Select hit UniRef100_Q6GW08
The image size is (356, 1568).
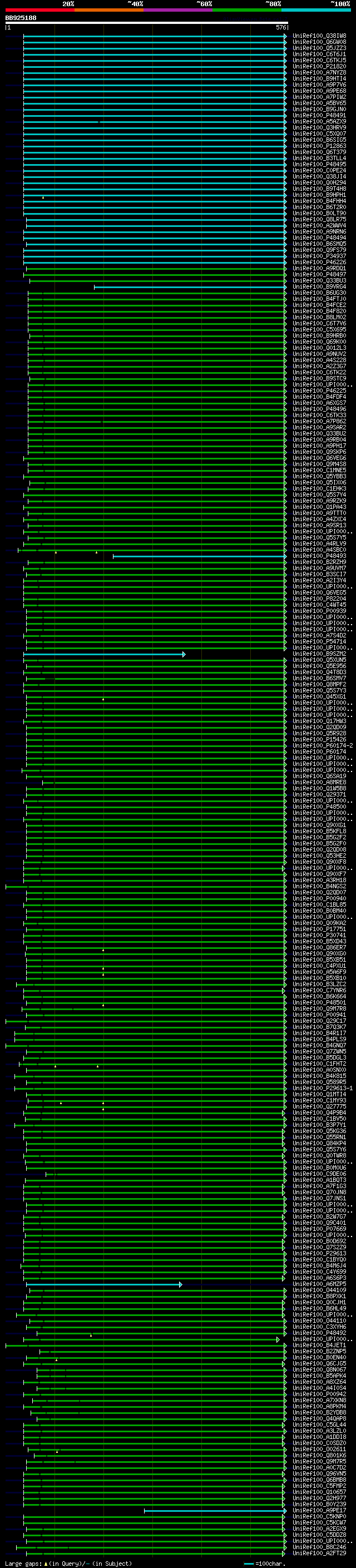(319, 42)
